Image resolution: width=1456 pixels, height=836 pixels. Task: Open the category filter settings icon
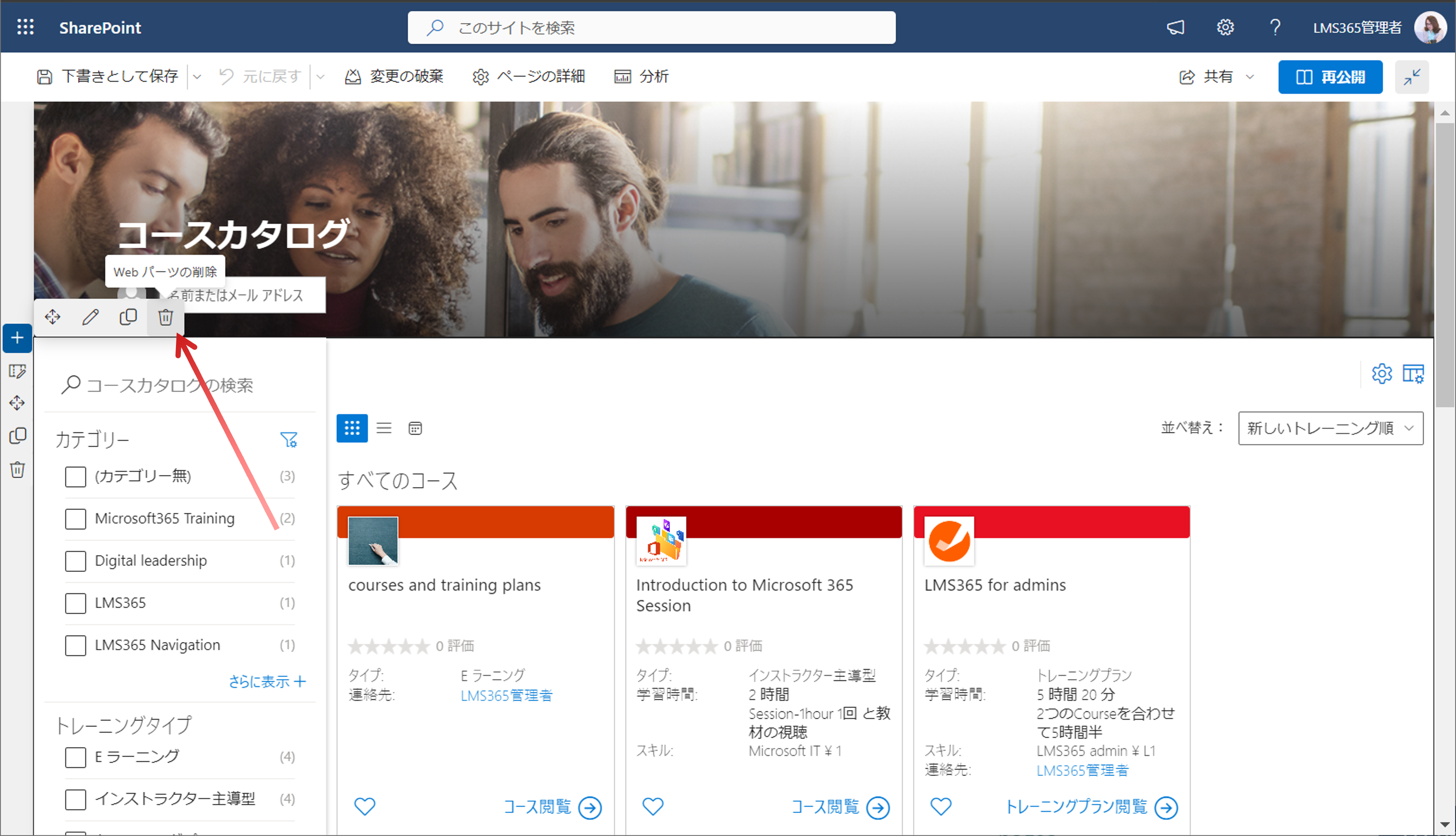pos(288,440)
